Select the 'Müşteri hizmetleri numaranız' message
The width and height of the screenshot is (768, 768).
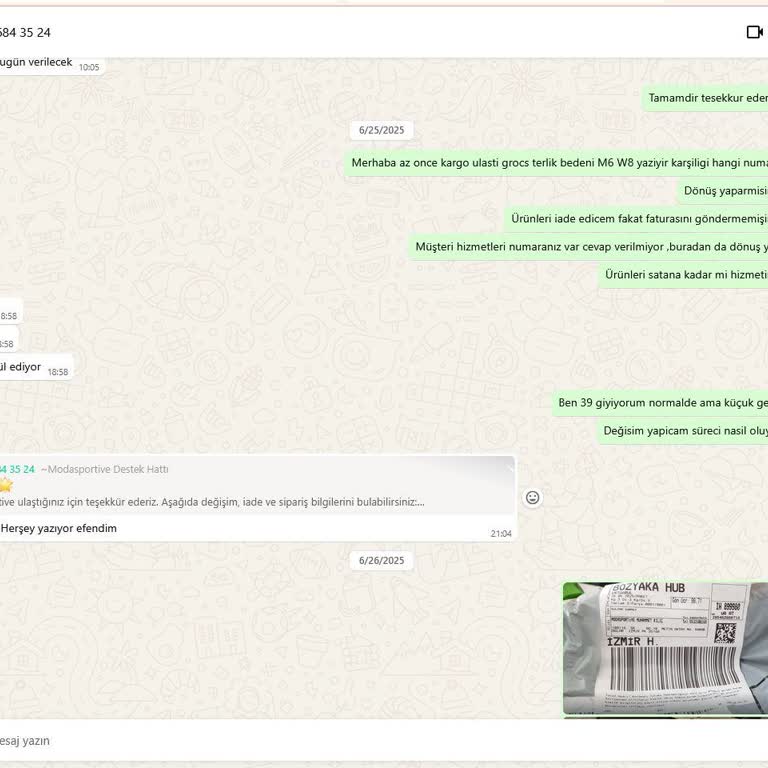[588, 246]
